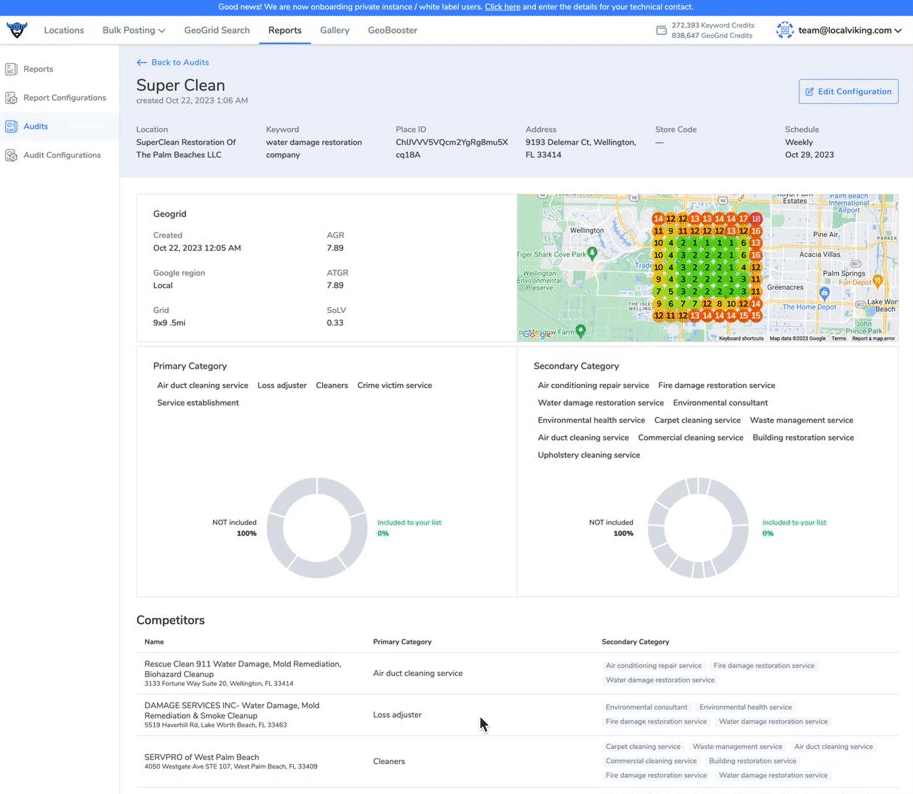Select the grid point ranked 17

coord(744,219)
